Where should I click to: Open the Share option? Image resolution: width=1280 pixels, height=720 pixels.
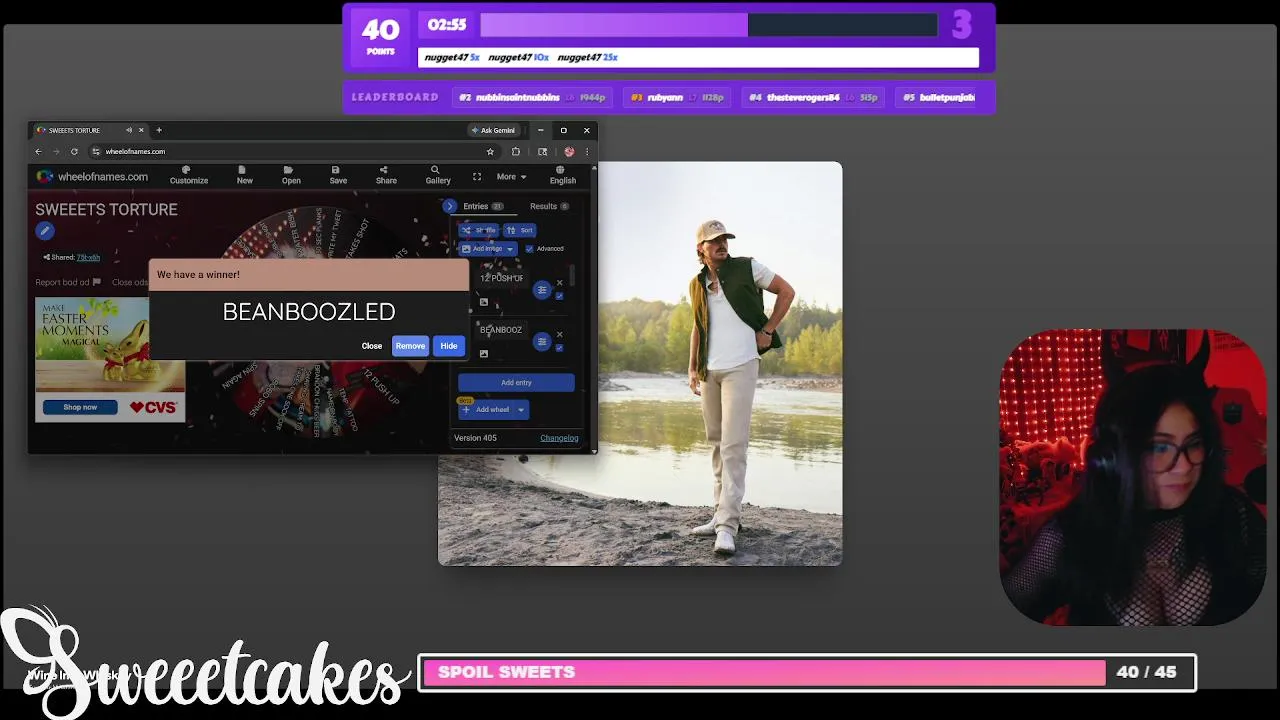[386, 175]
